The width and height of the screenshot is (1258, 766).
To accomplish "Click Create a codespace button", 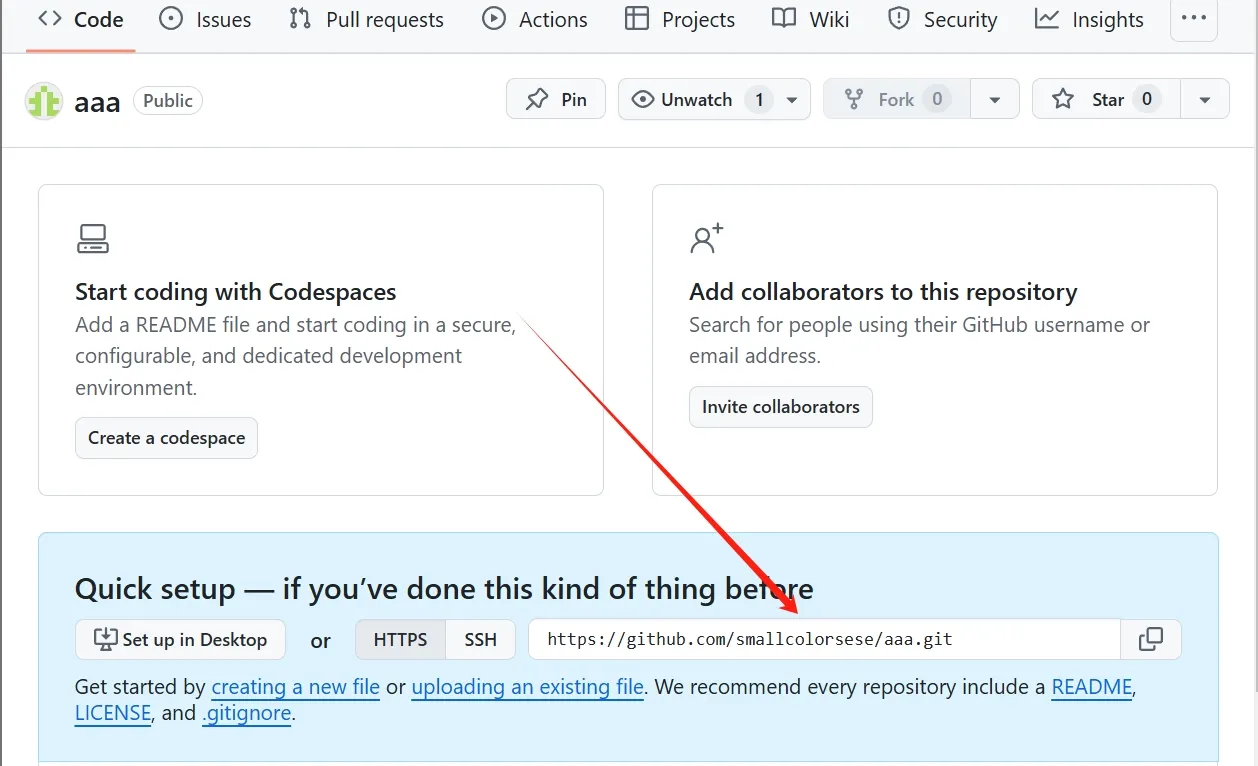I will (166, 438).
